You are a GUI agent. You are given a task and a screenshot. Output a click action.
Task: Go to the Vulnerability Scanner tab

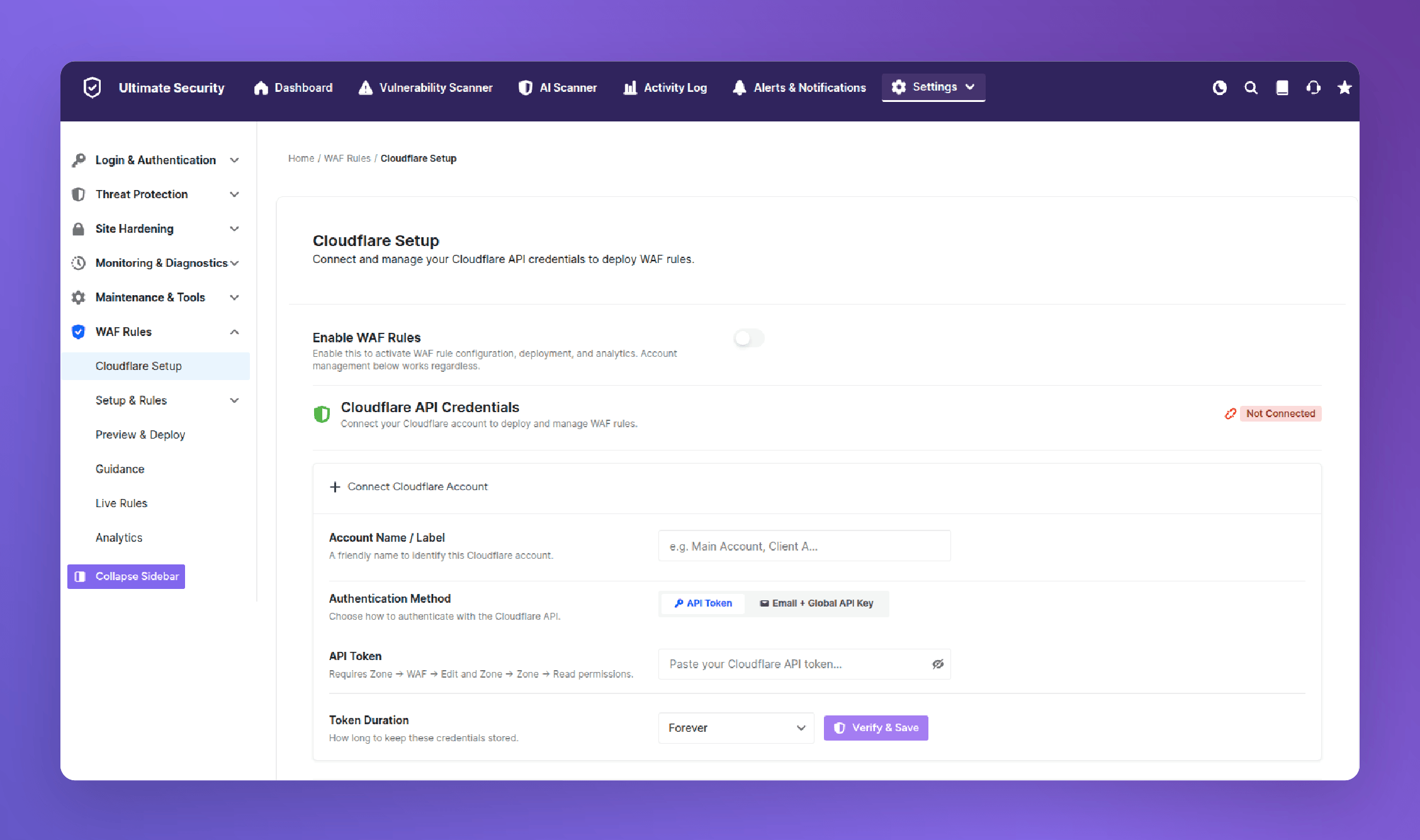coord(425,87)
